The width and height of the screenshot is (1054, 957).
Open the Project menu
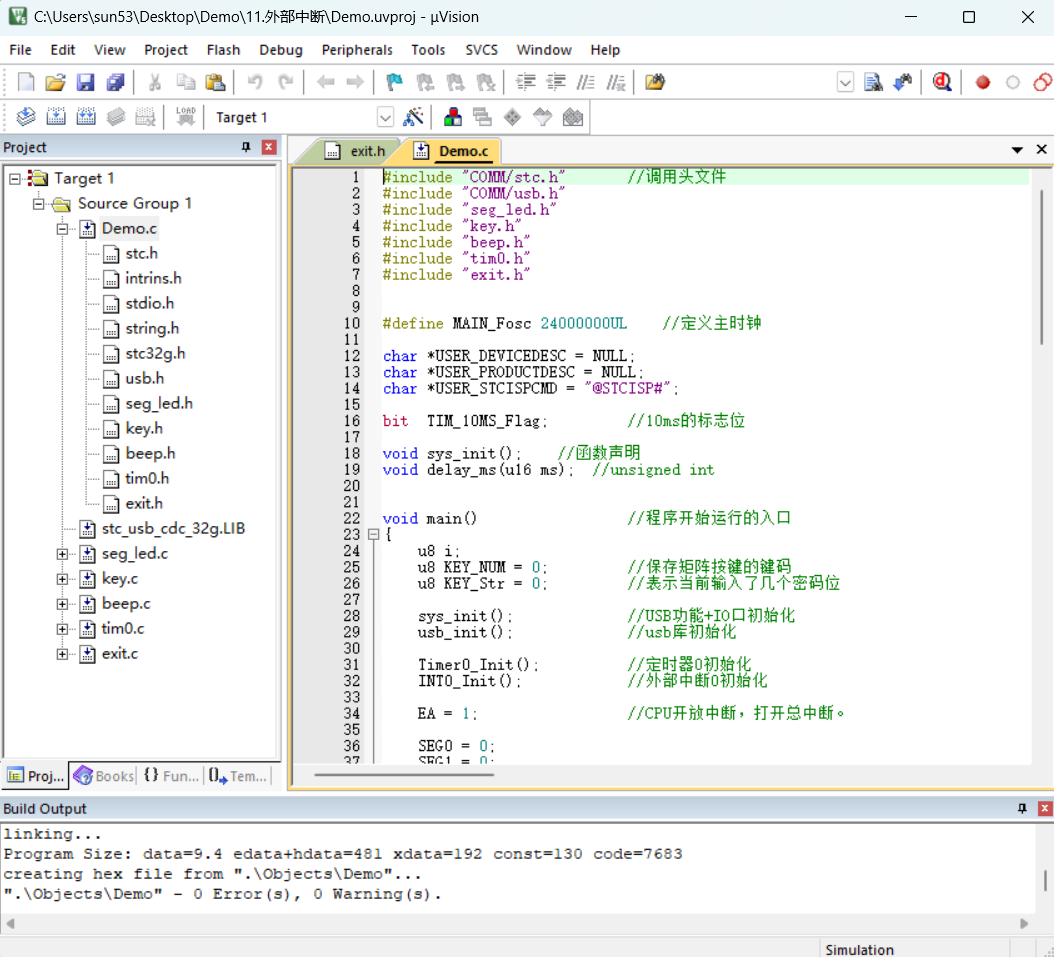(165, 50)
